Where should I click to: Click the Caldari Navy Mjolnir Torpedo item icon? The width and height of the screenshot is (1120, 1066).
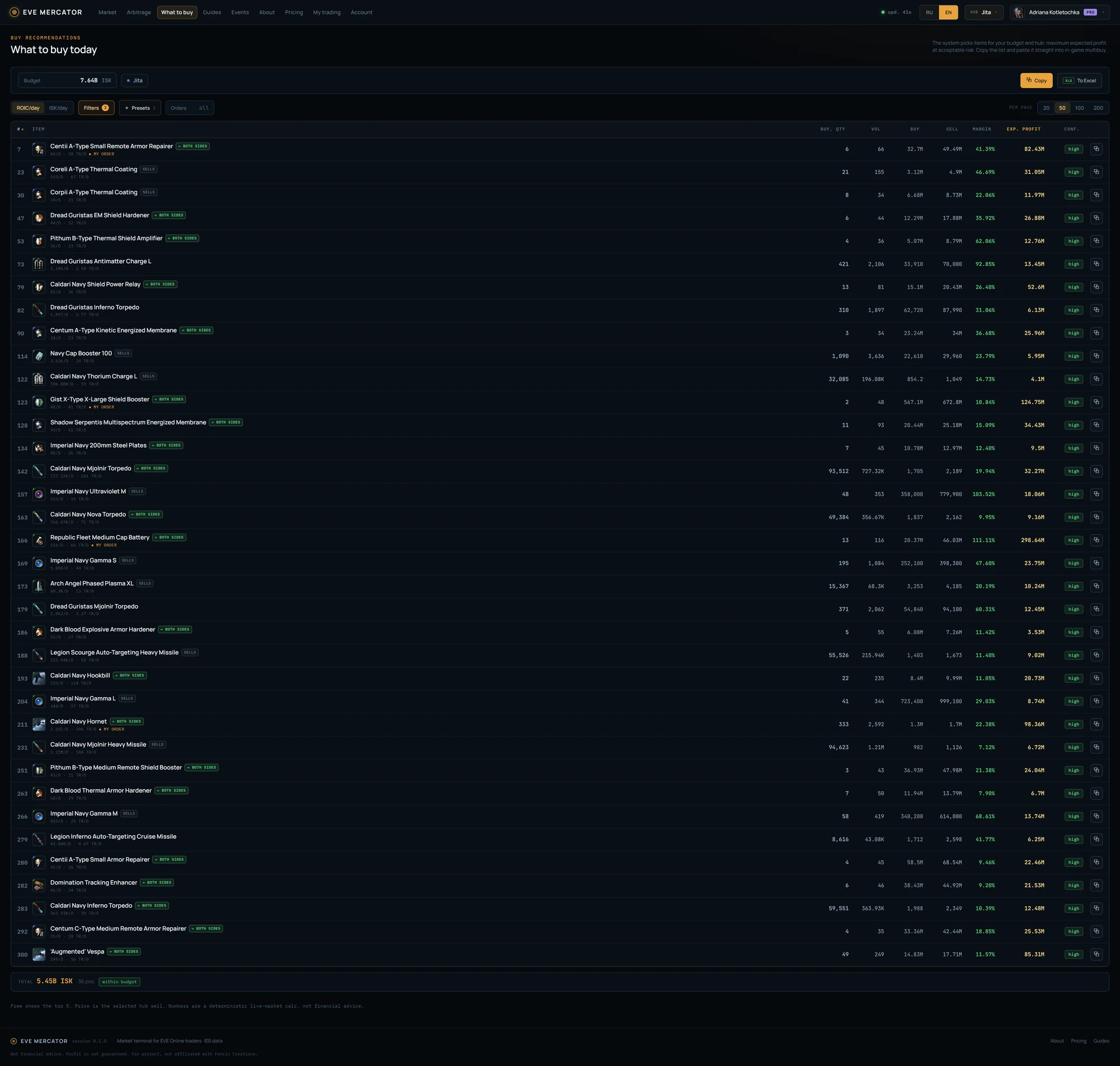39,471
